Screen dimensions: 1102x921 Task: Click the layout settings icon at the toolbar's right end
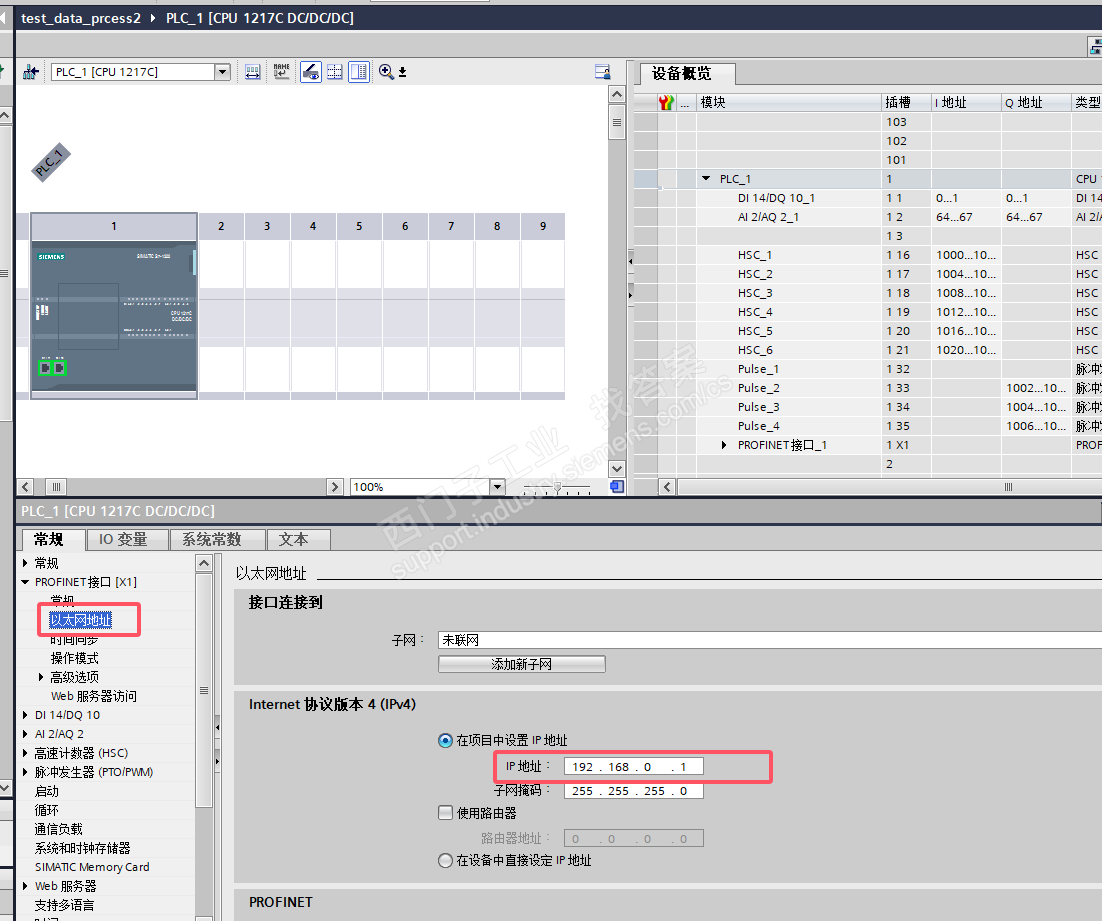coord(602,72)
